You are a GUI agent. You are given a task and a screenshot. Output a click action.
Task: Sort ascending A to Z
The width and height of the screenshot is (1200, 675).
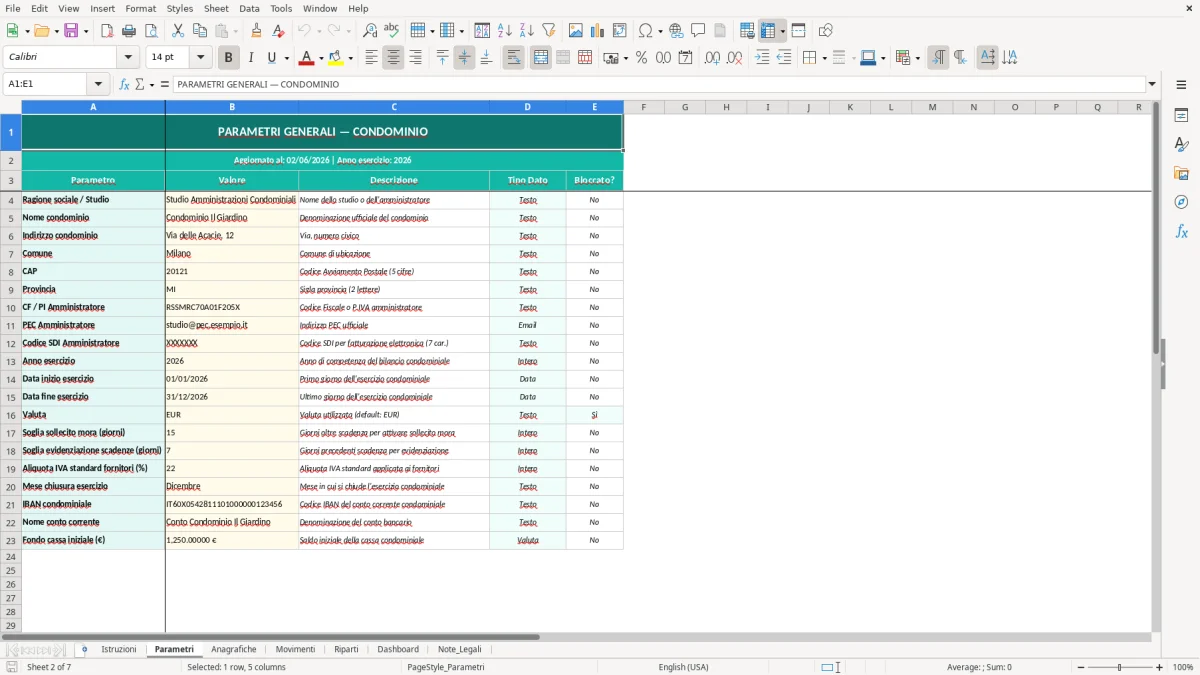pos(504,31)
